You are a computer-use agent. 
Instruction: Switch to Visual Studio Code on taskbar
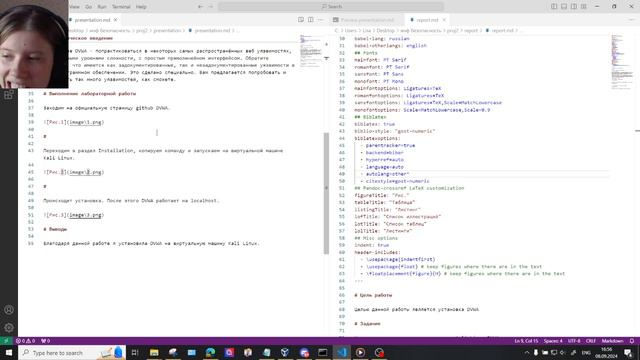point(342,352)
